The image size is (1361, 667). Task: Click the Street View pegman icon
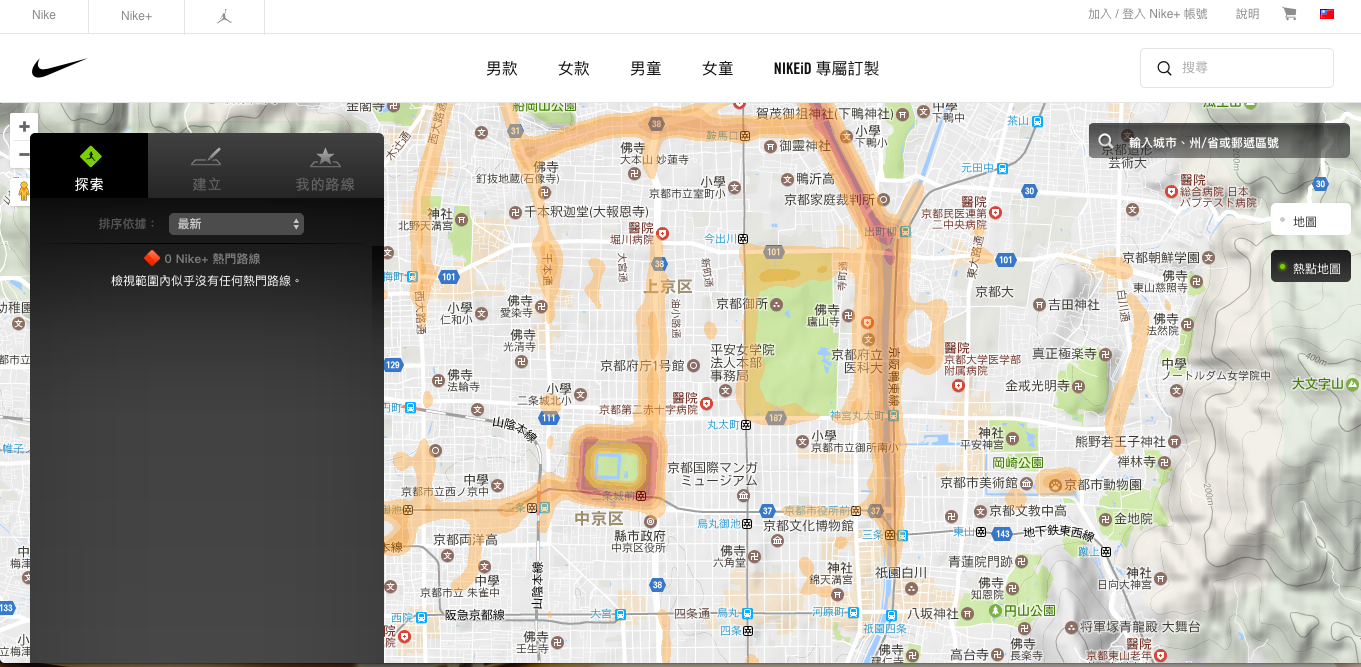click(x=24, y=190)
